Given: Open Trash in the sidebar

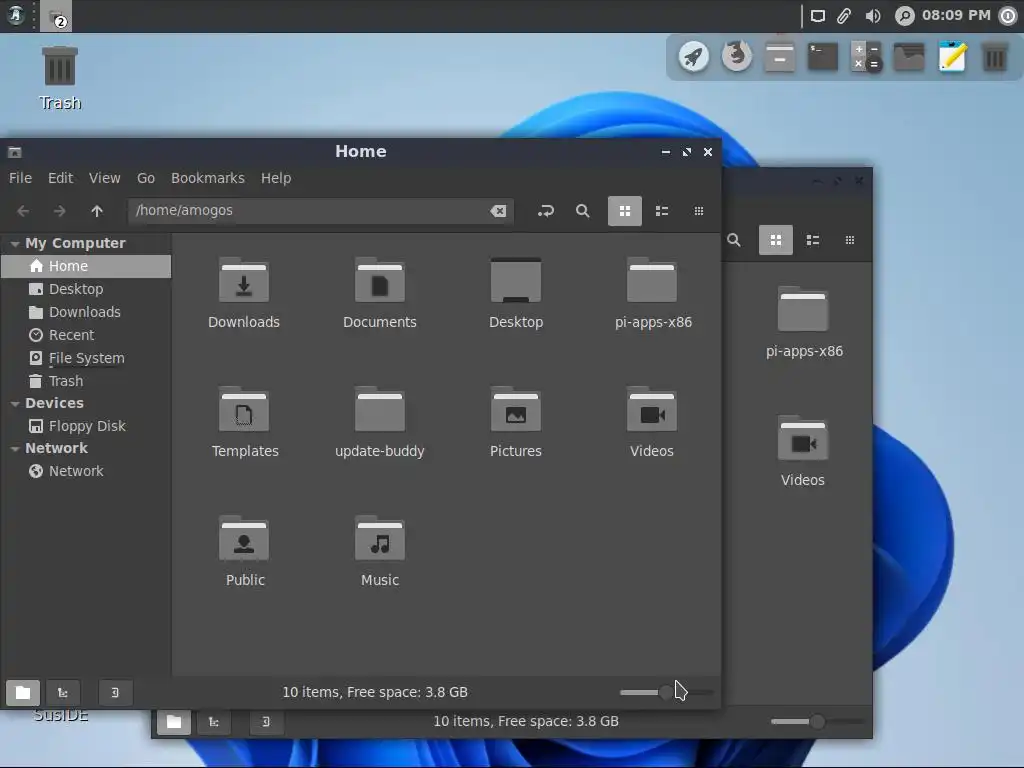Looking at the screenshot, I should 86,381.
